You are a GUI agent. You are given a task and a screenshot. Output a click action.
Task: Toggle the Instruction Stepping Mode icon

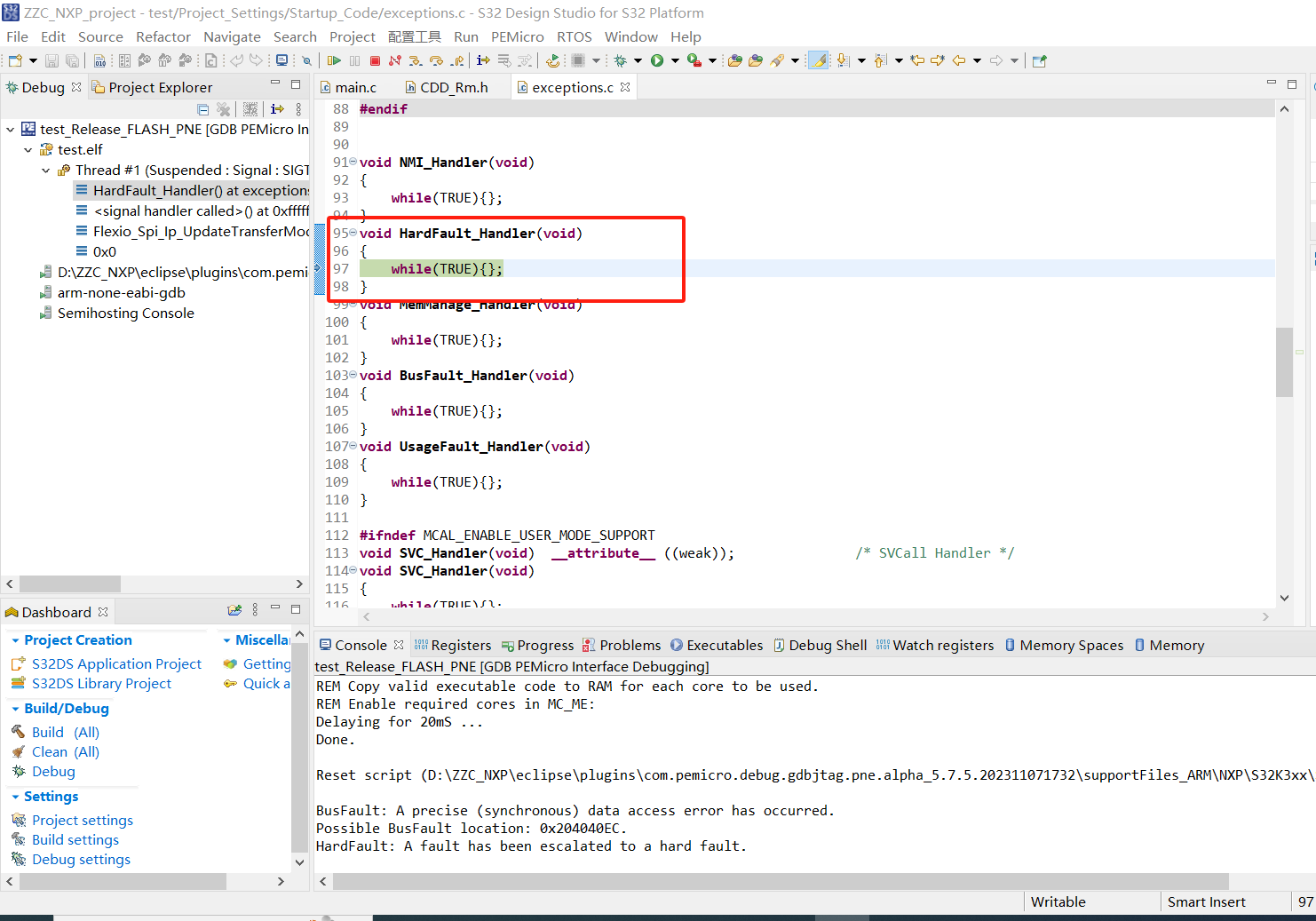click(484, 60)
